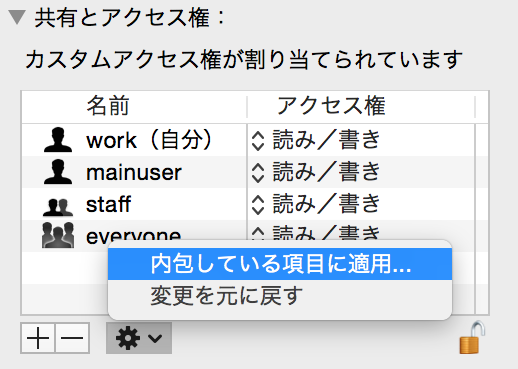The image size is (518, 369).
Task: Open permission dropdown for everyone
Action: pyautogui.click(x=258, y=233)
